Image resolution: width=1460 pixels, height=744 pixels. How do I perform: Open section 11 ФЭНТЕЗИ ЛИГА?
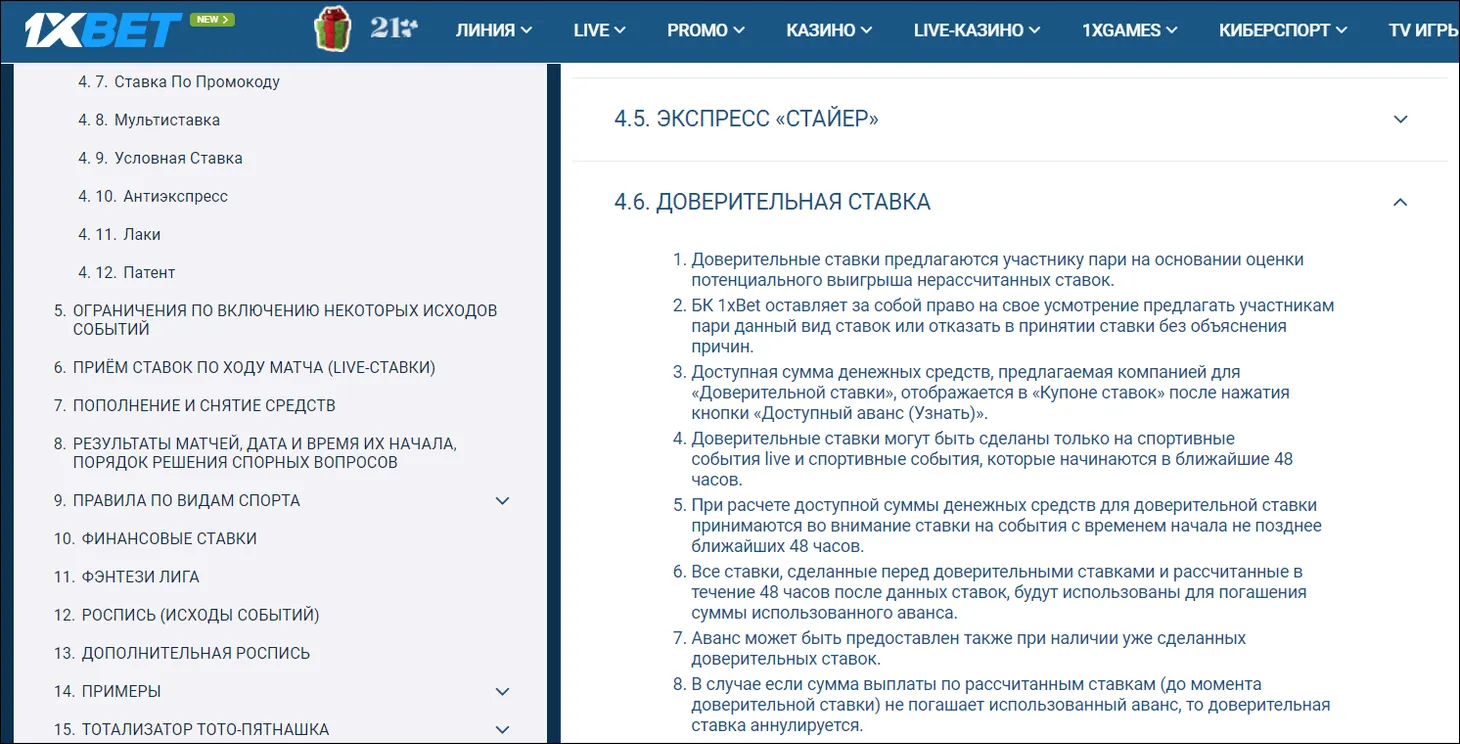[126, 577]
